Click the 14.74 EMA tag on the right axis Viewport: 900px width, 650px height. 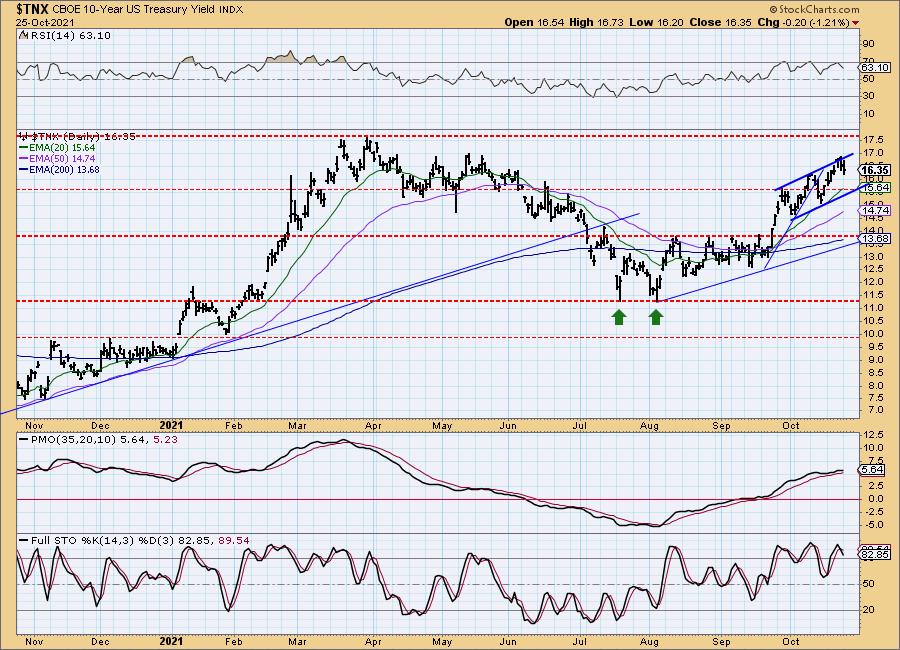pyautogui.click(x=876, y=211)
